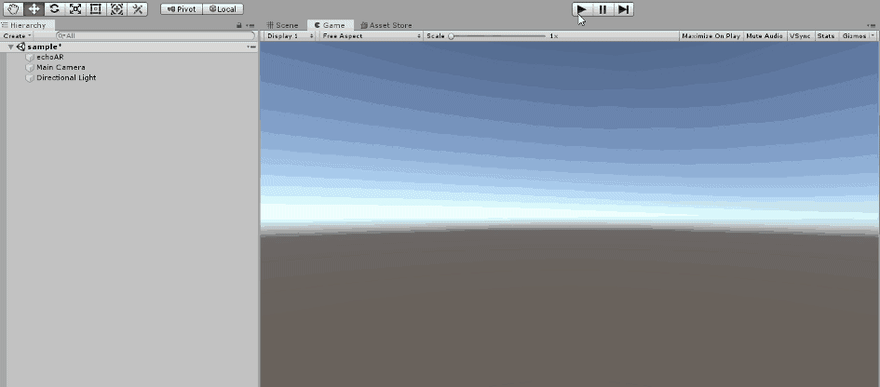Select the Rotate tool

pyautogui.click(x=54, y=9)
